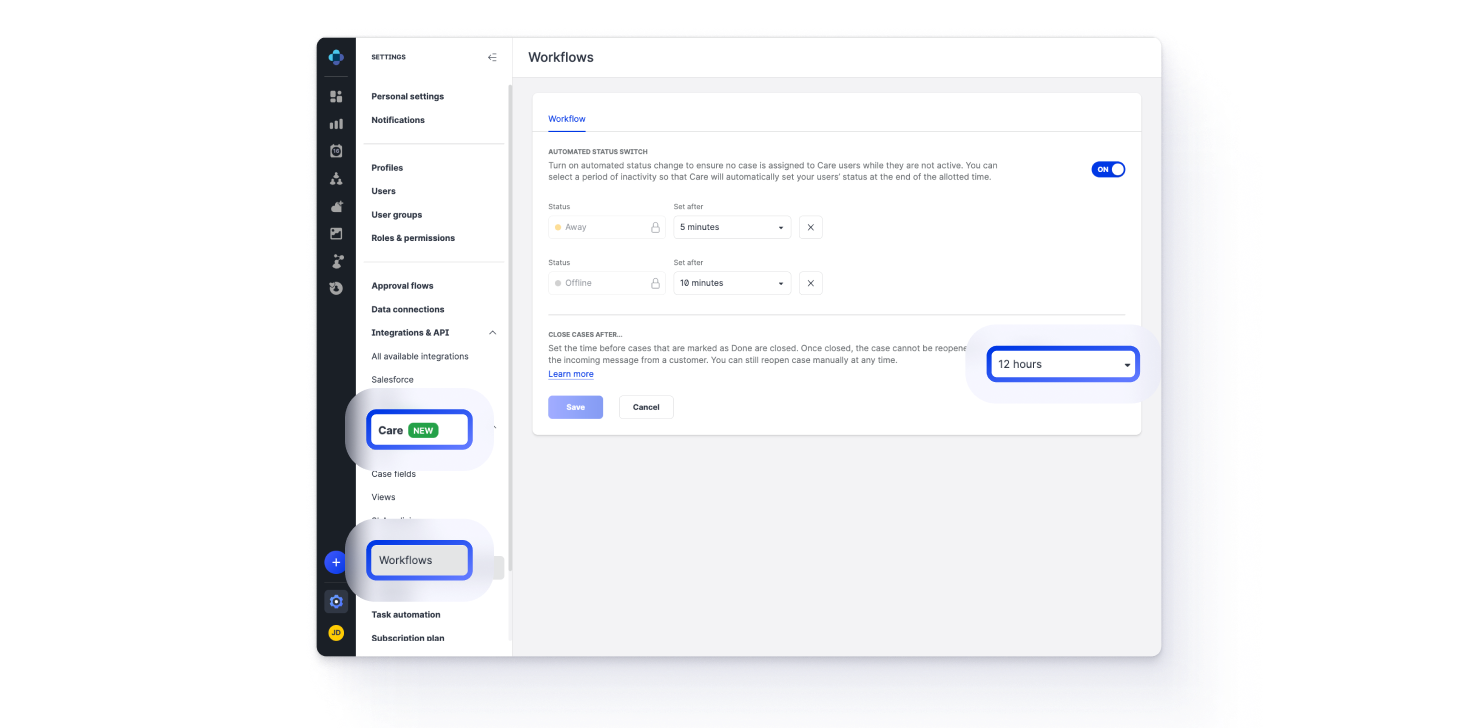The image size is (1478, 728).
Task: Open the 5 minutes Set after dropdown
Action: pos(732,227)
